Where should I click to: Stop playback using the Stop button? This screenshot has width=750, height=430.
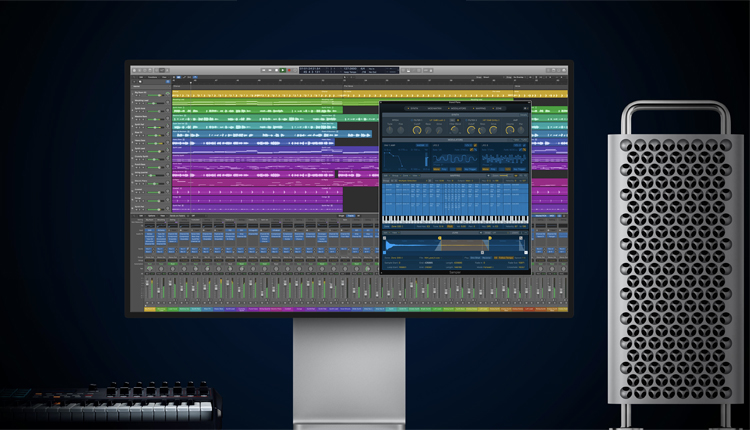[x=276, y=70]
